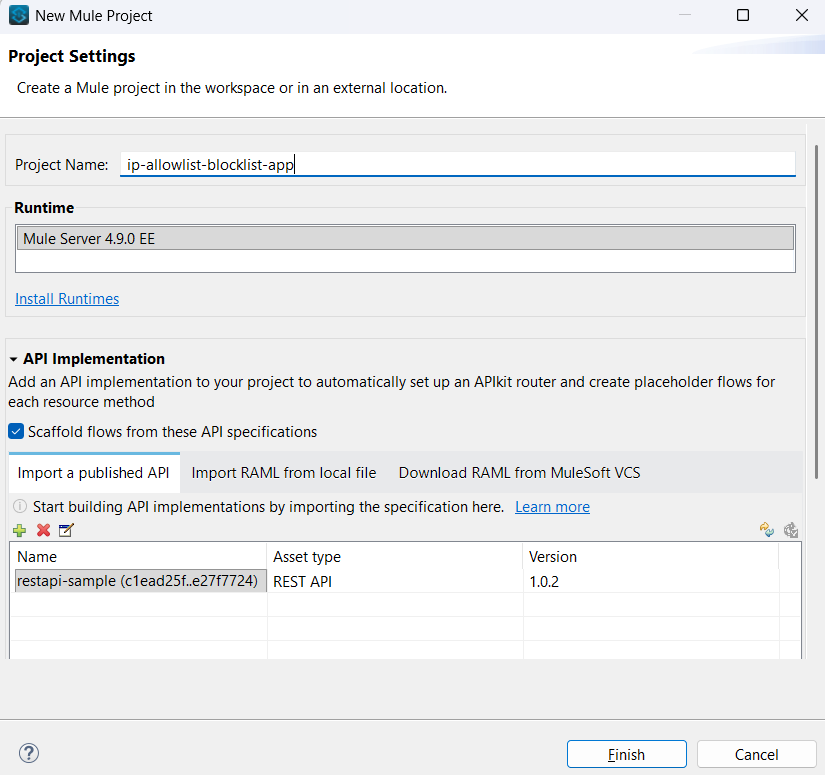This screenshot has height=775, width=825.
Task: Click the Mule logo in title bar
Action: 18,16
